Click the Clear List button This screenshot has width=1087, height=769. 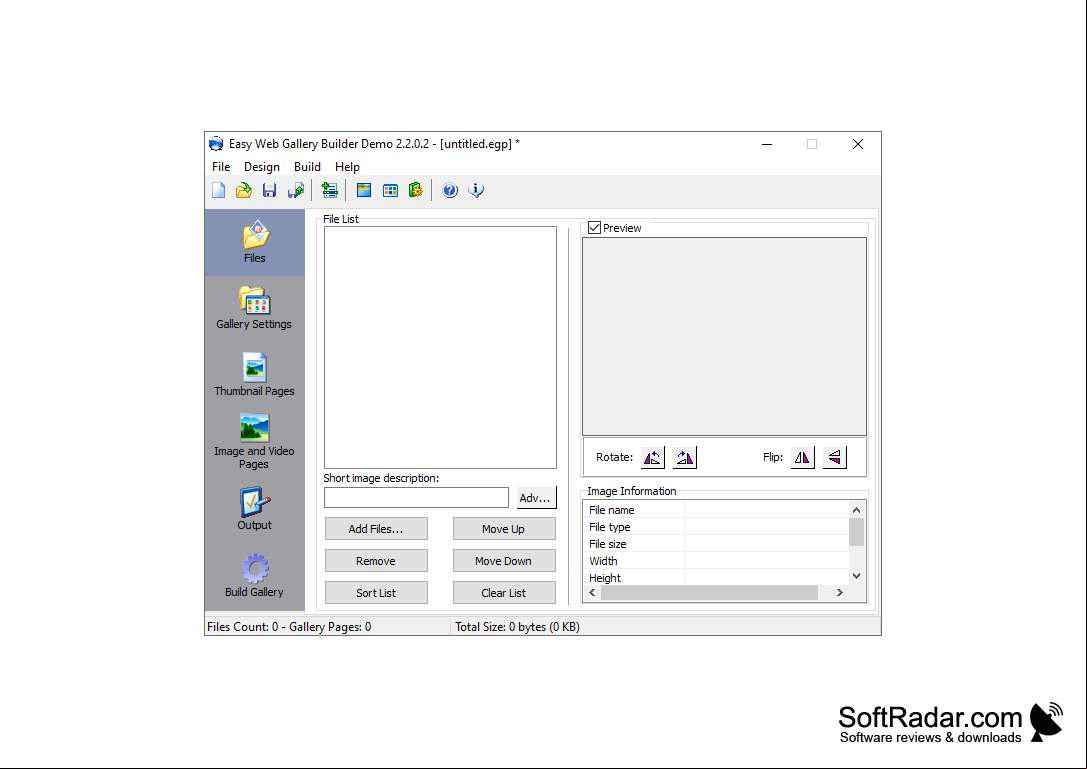(x=504, y=593)
